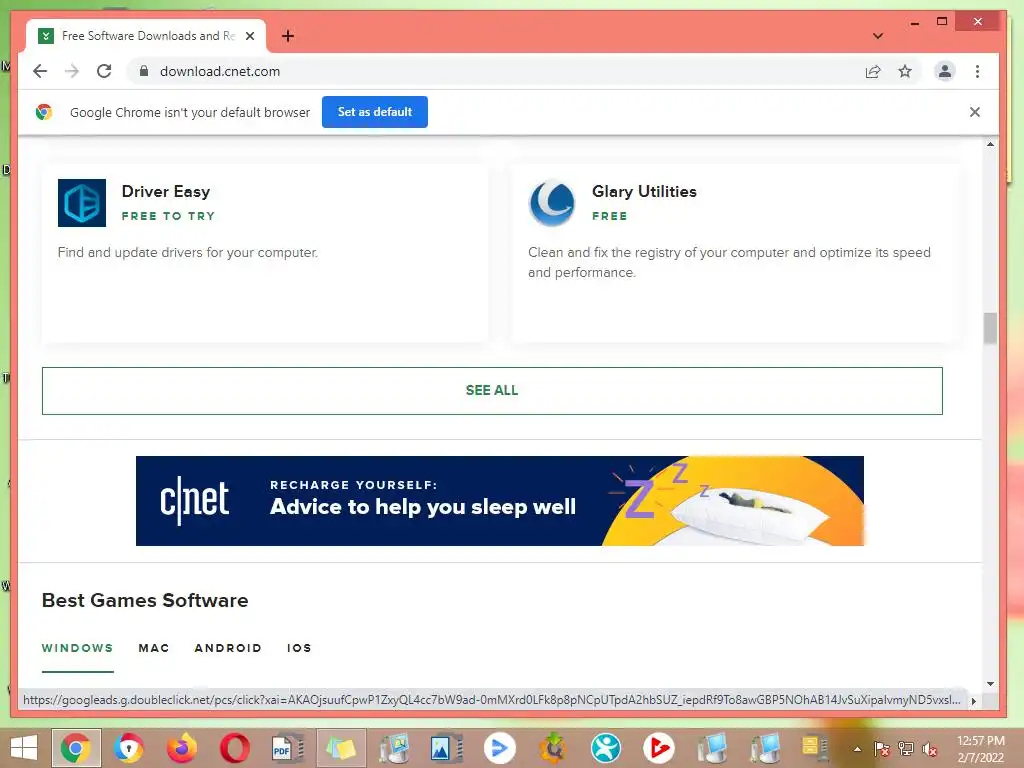
Task: Click the Driver Easy app icon
Action: point(82,203)
